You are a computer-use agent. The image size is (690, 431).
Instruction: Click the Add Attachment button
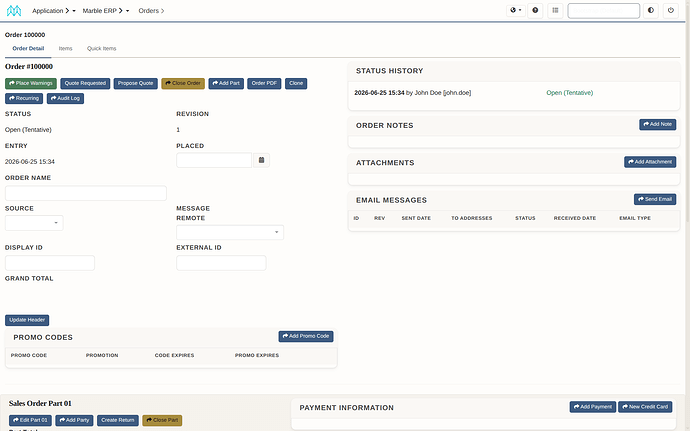coord(650,162)
